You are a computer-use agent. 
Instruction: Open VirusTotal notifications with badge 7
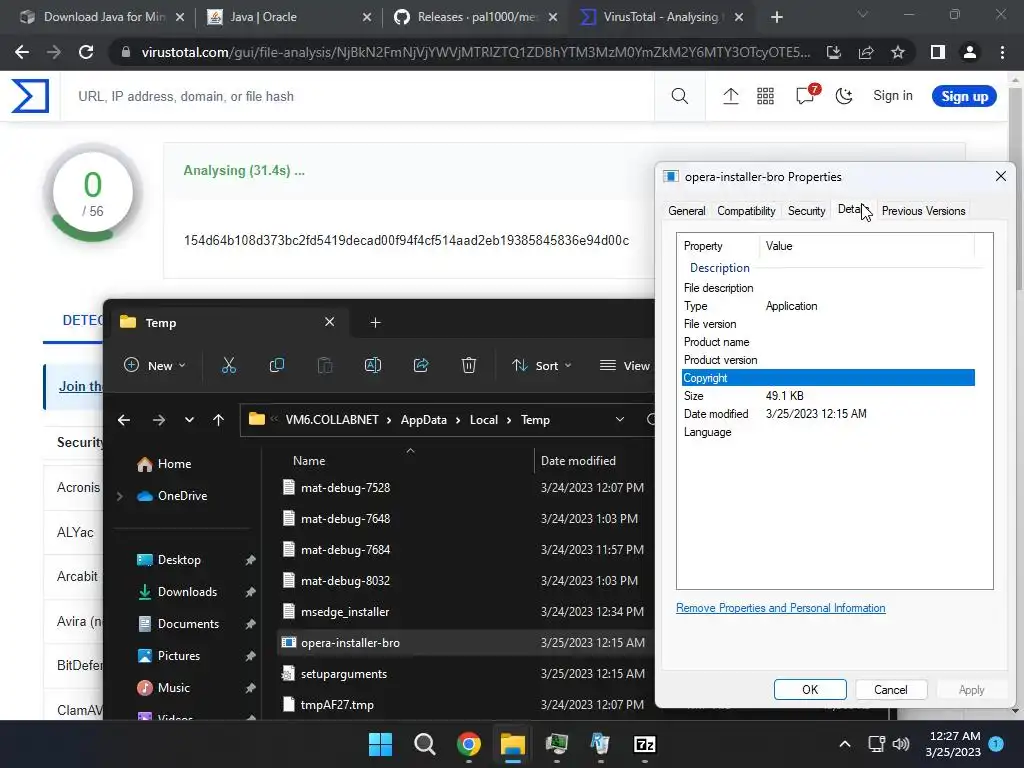click(x=806, y=95)
